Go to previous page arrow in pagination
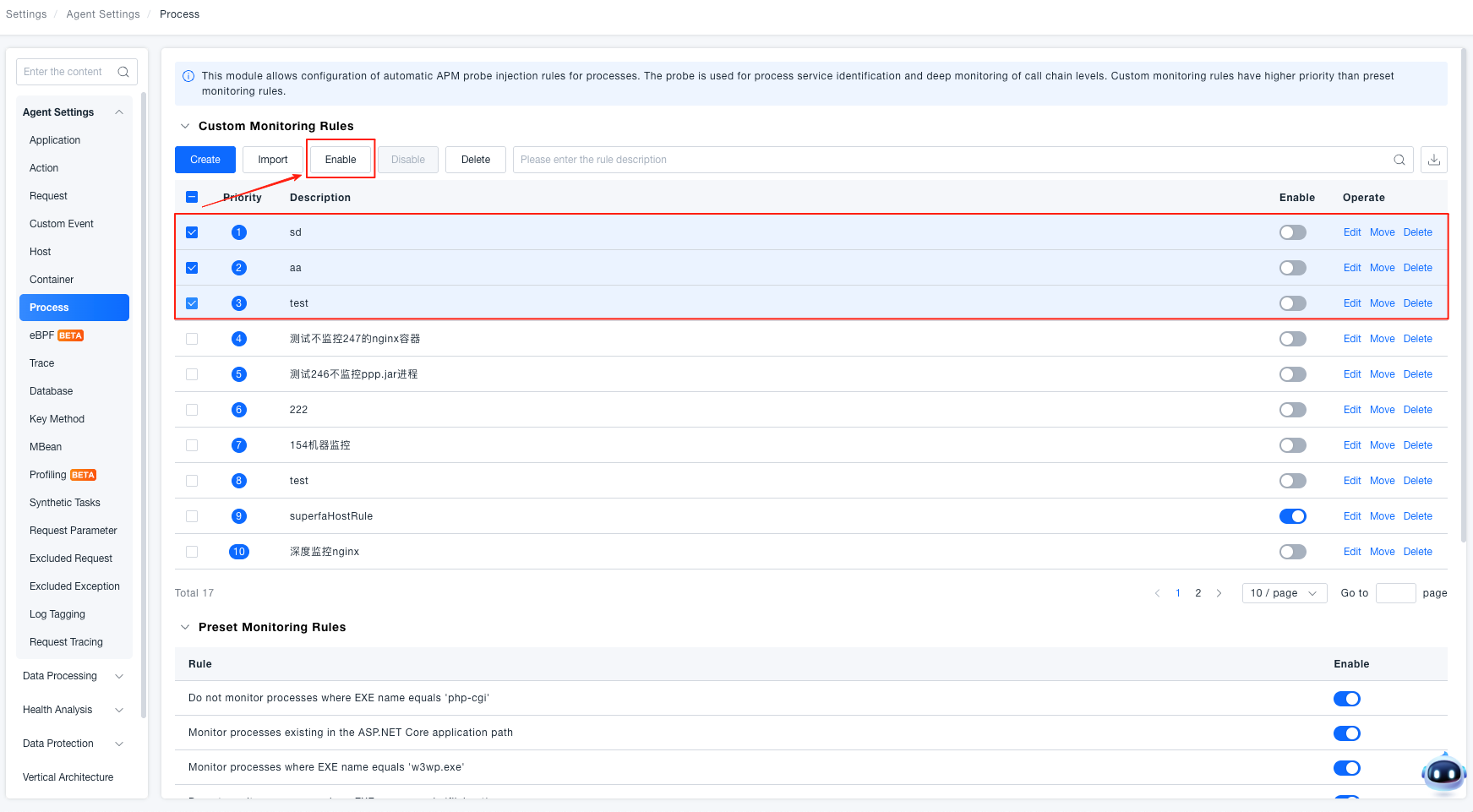 [x=1157, y=593]
